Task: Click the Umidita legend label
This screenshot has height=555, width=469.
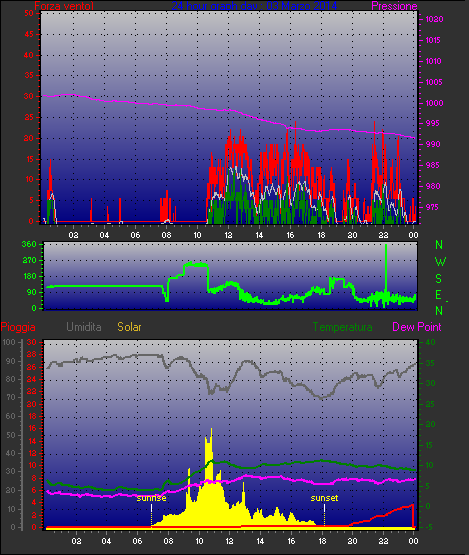Action: tap(84, 327)
